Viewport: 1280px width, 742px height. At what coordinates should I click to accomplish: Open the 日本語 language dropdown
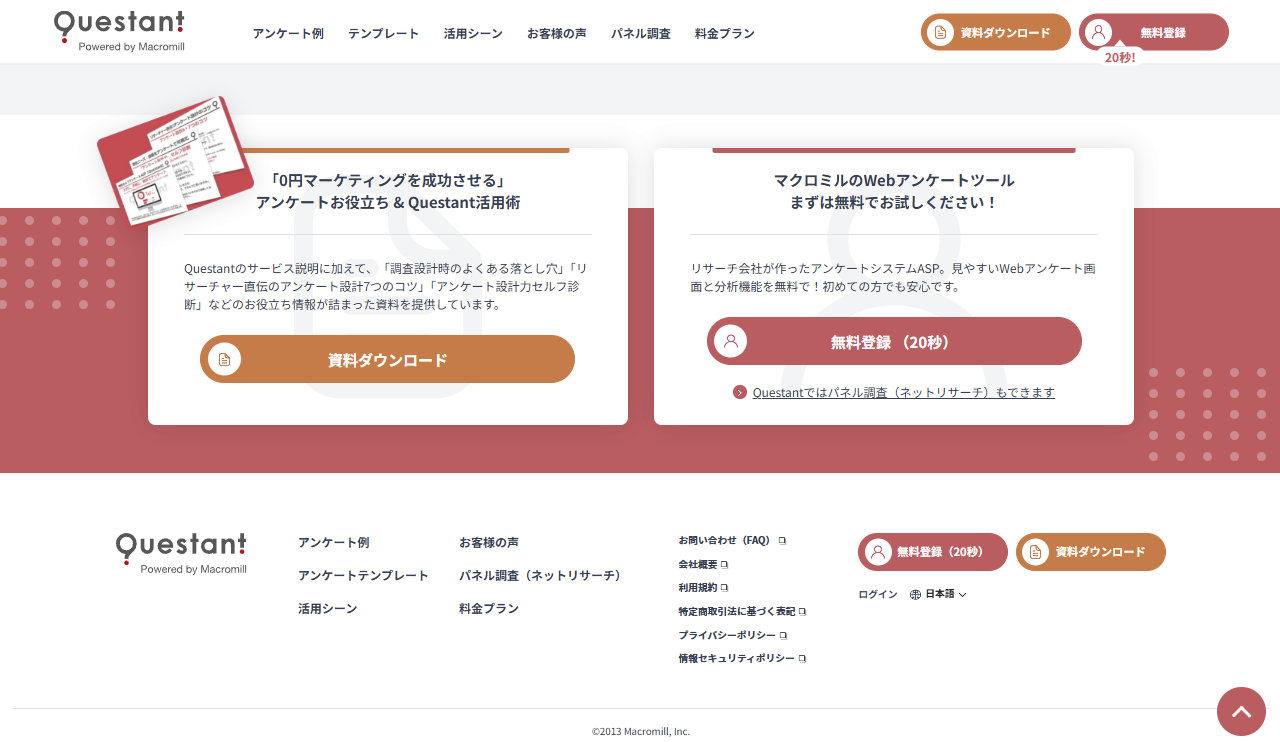tap(938, 594)
